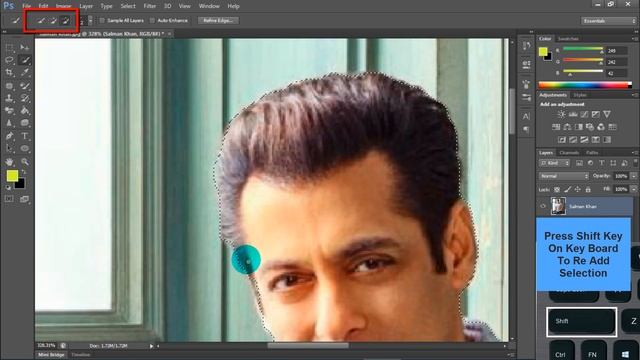The width and height of the screenshot is (640, 360).
Task: Add an Invert adjustment
Action: [x=562, y=140]
